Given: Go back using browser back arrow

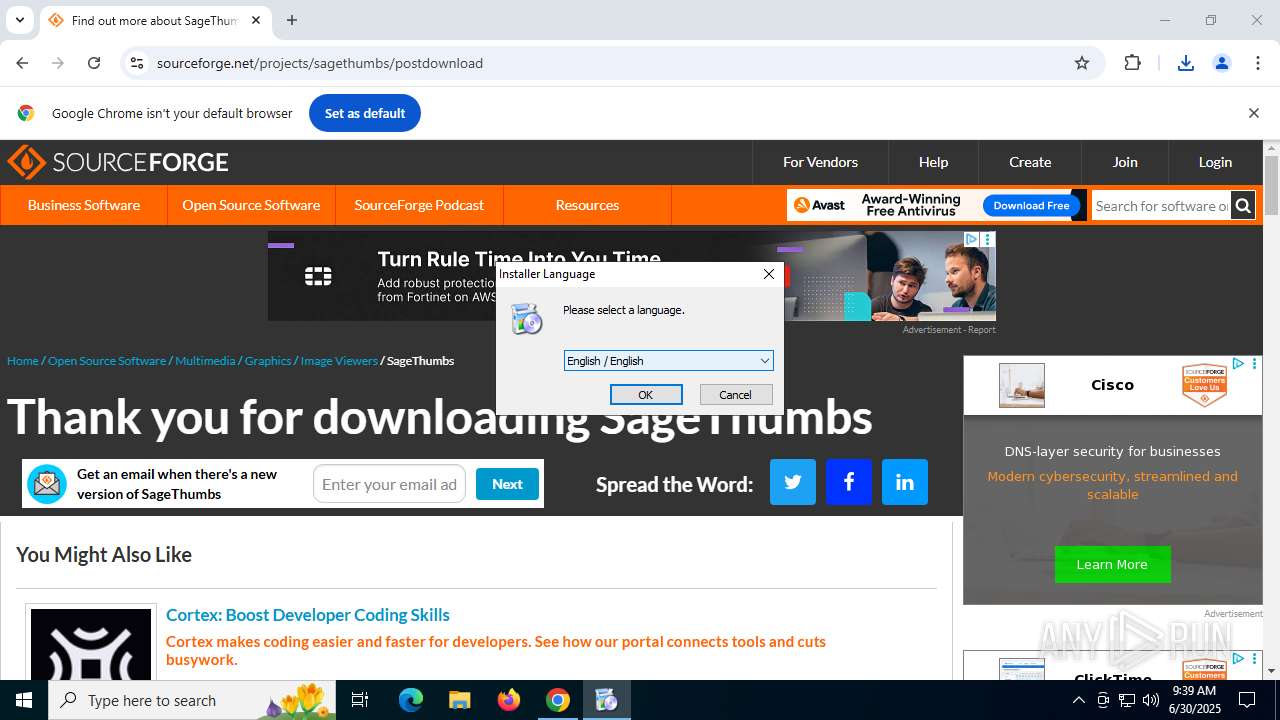Looking at the screenshot, I should coord(22,63).
